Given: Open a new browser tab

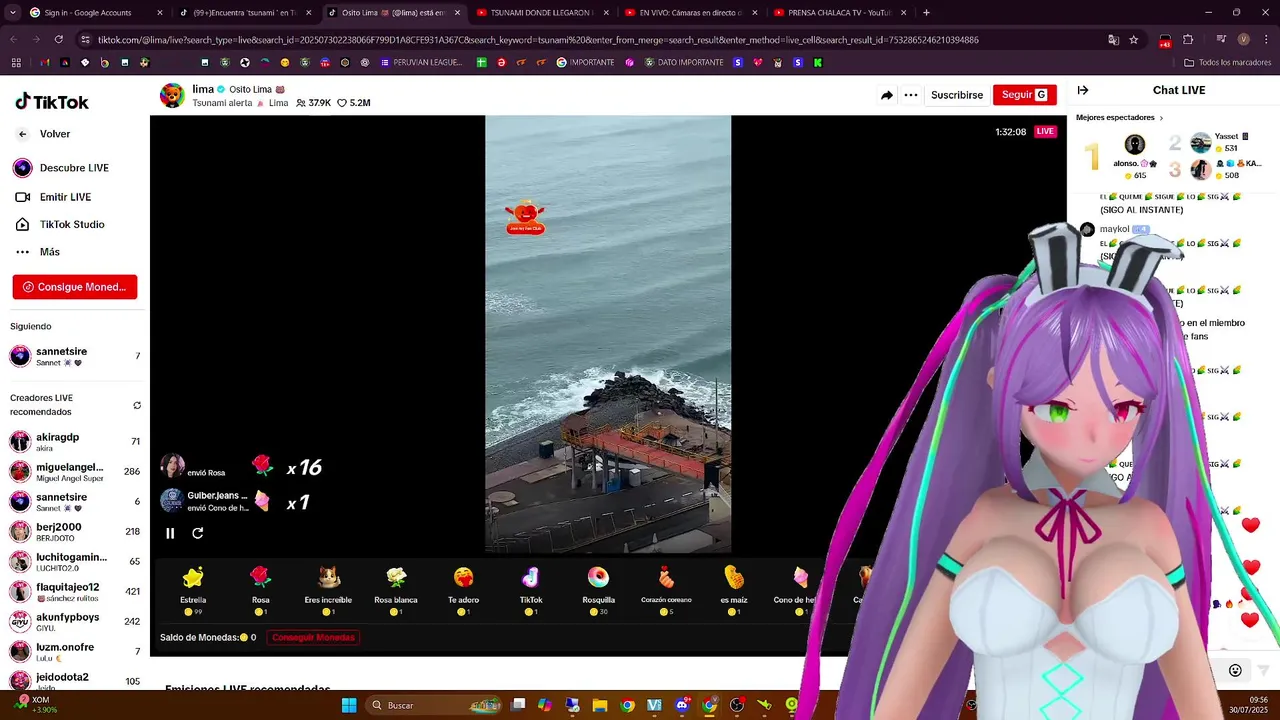Looking at the screenshot, I should [926, 13].
